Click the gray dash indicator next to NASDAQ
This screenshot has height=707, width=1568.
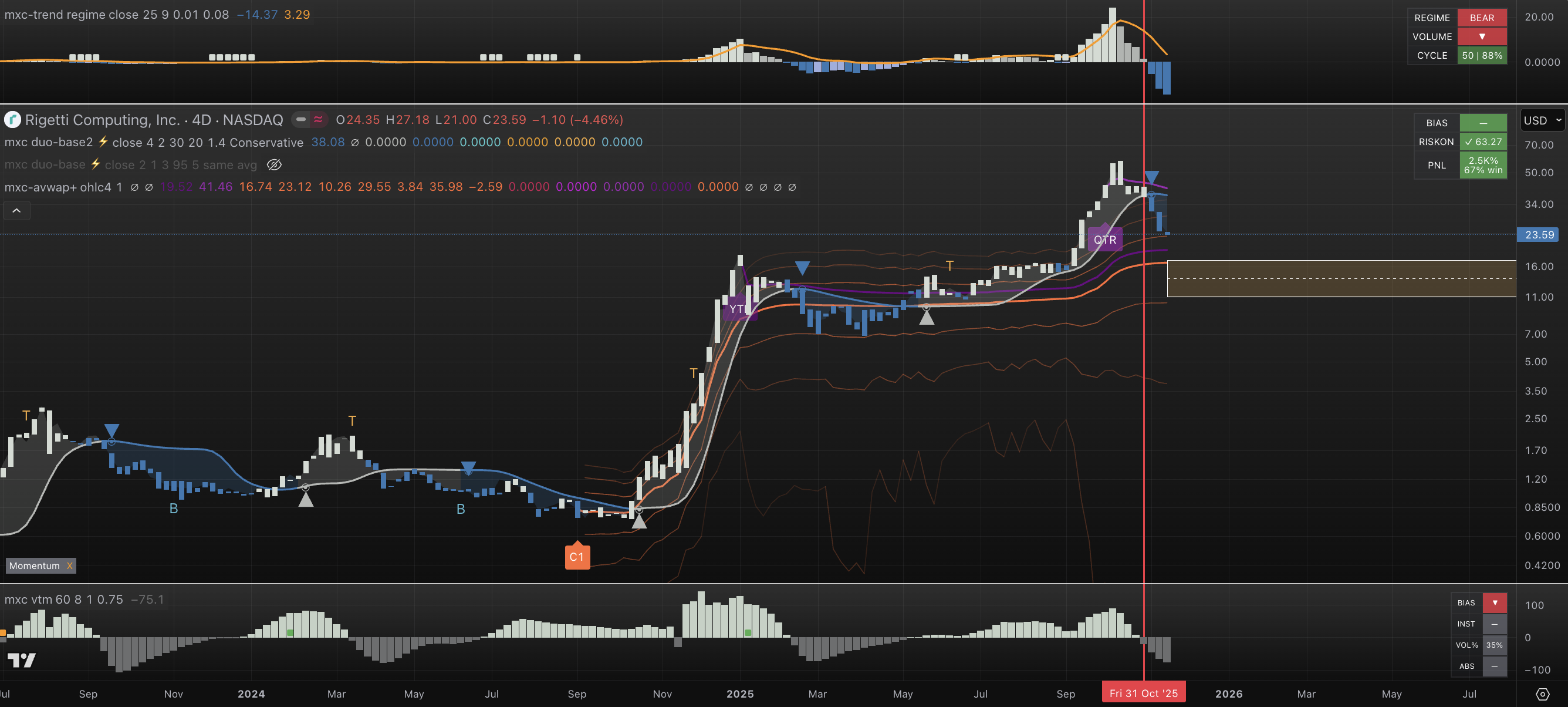[x=300, y=120]
